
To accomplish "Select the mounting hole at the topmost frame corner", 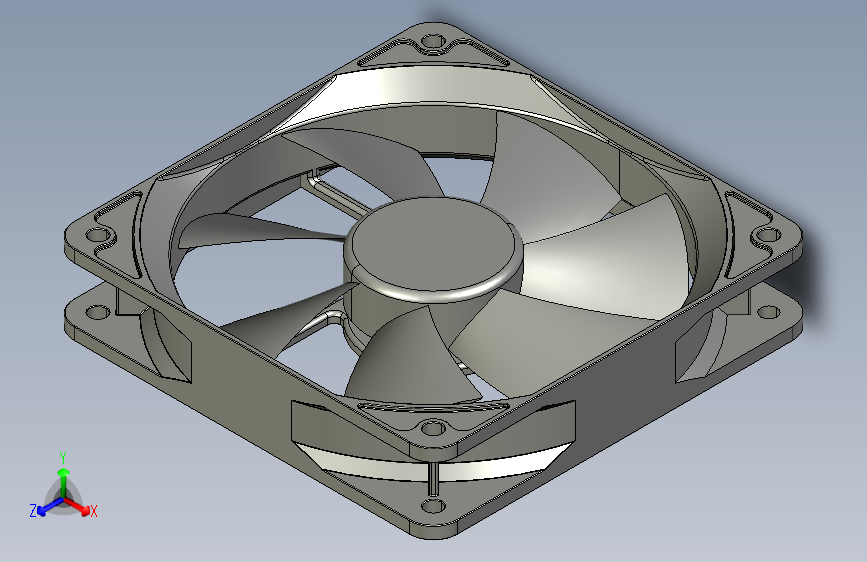I will (x=433, y=41).
